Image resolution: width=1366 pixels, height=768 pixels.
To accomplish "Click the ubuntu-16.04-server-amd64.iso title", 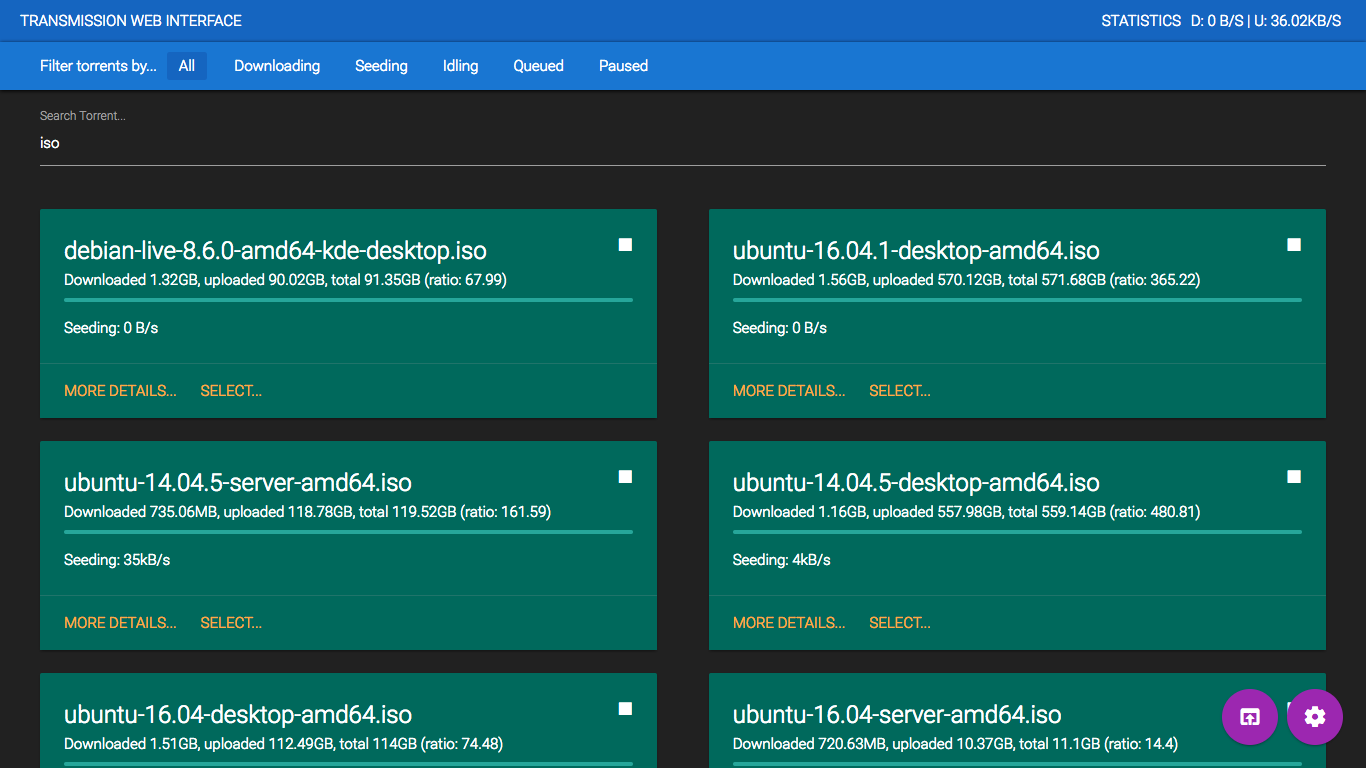I will point(897,715).
